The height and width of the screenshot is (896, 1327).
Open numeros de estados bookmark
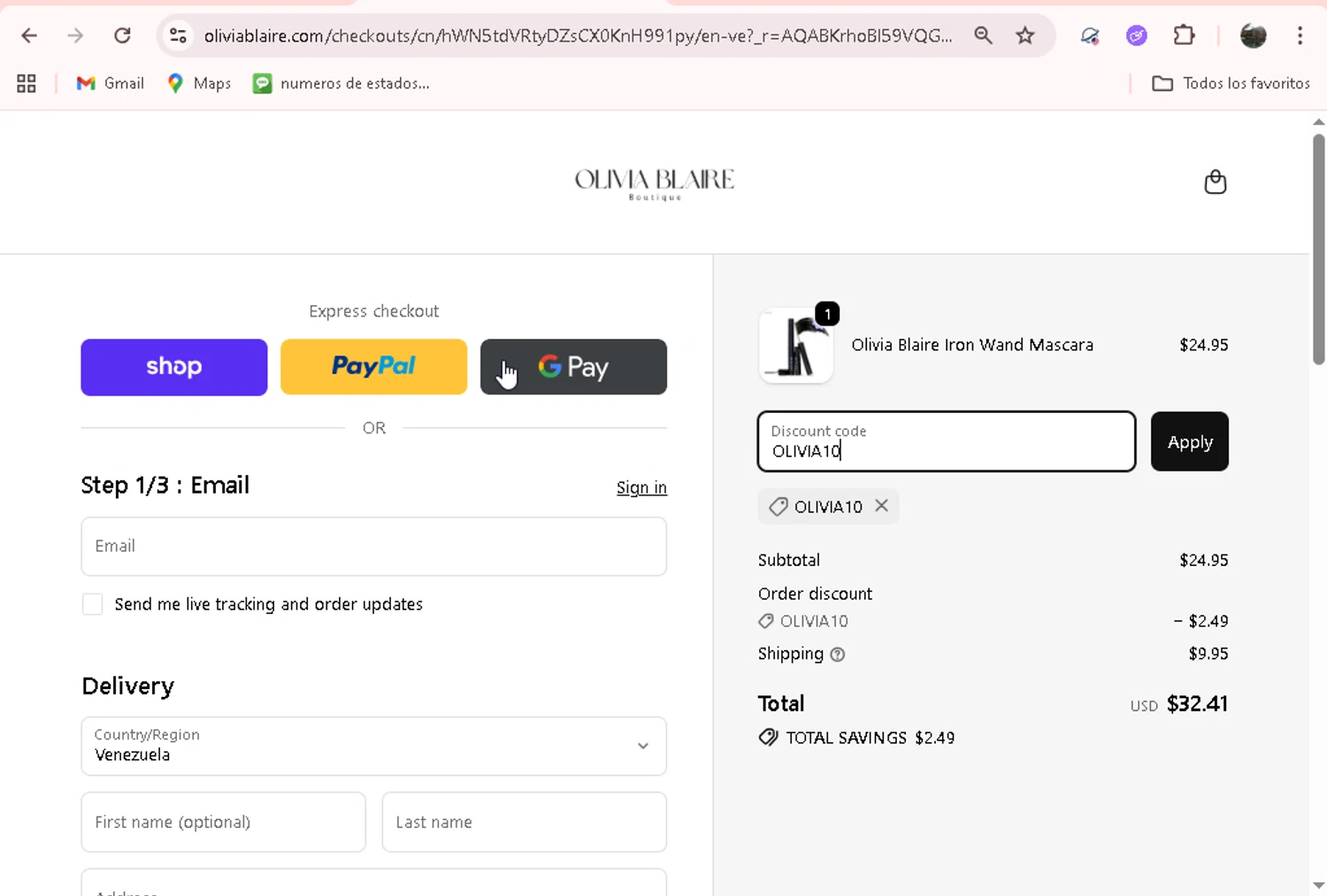pos(341,83)
